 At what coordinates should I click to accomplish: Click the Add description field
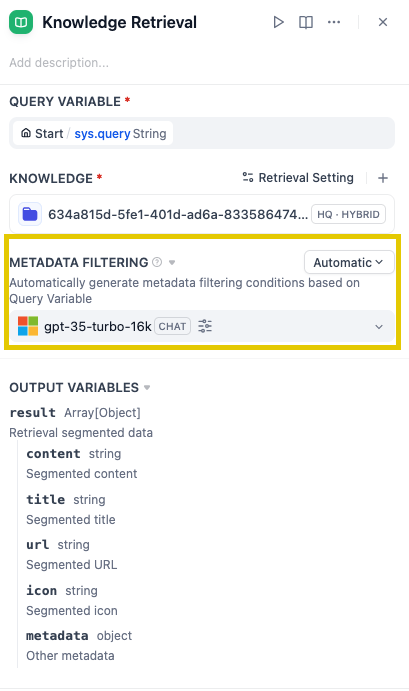point(59,63)
